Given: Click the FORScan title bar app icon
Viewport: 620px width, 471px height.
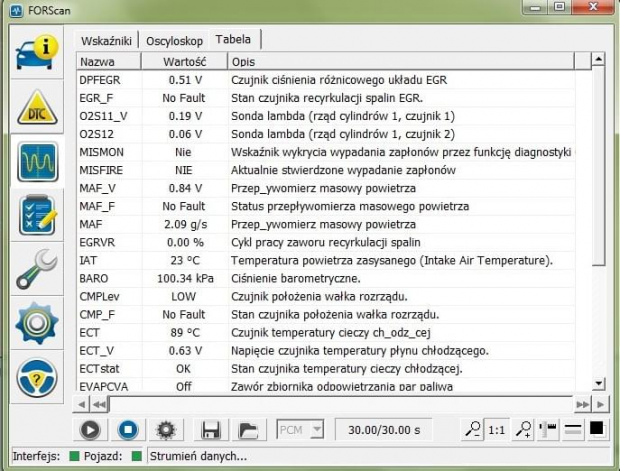Looking at the screenshot, I should pyautogui.click(x=16, y=10).
